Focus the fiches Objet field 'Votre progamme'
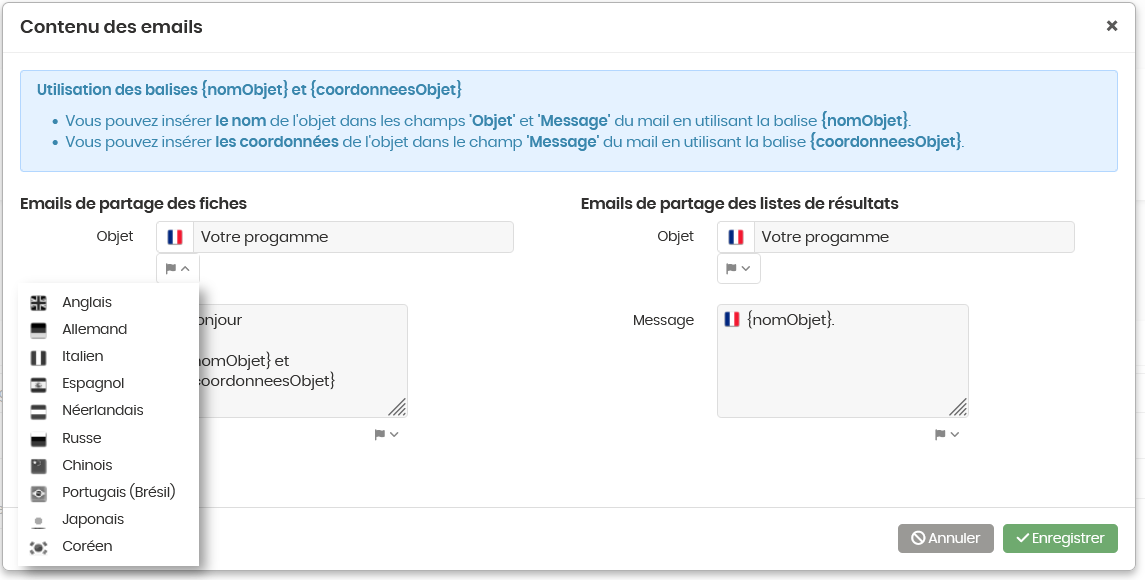Image resolution: width=1145 pixels, height=580 pixels. [353, 237]
